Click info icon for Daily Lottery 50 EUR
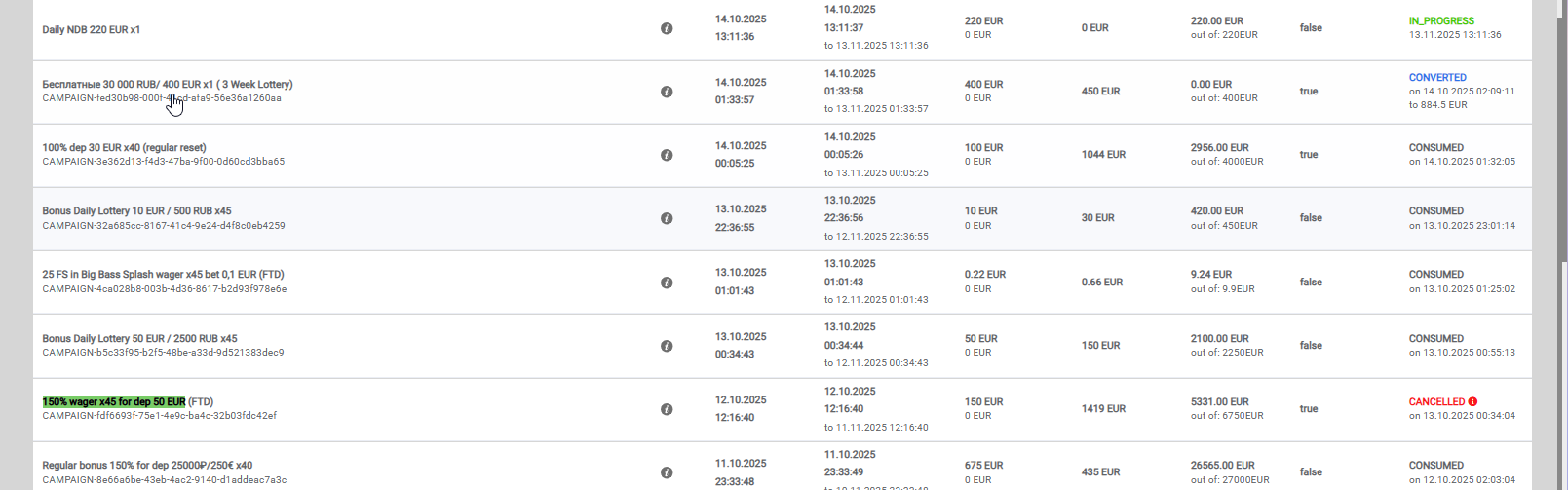This screenshot has height=490, width=1568. point(667,346)
